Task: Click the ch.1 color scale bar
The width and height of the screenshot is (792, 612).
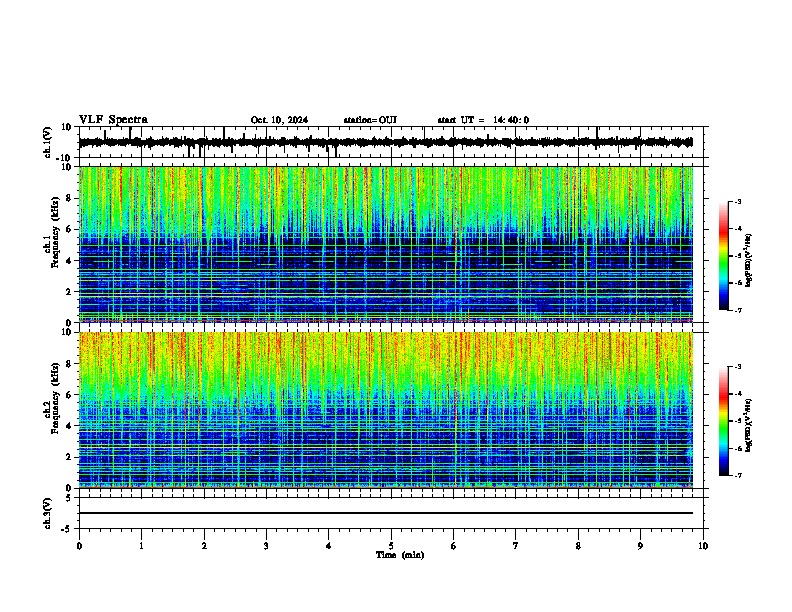Action: [724, 256]
